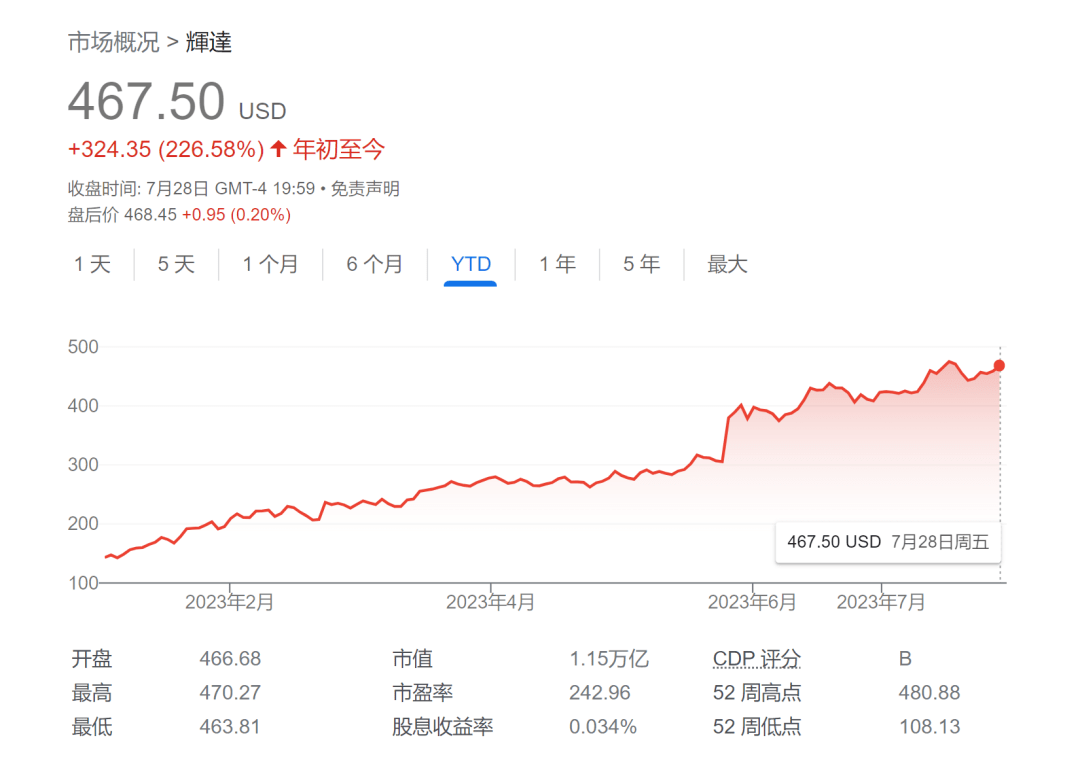
Task: Click the 52 周低点 value 108.13
Action: (x=929, y=727)
